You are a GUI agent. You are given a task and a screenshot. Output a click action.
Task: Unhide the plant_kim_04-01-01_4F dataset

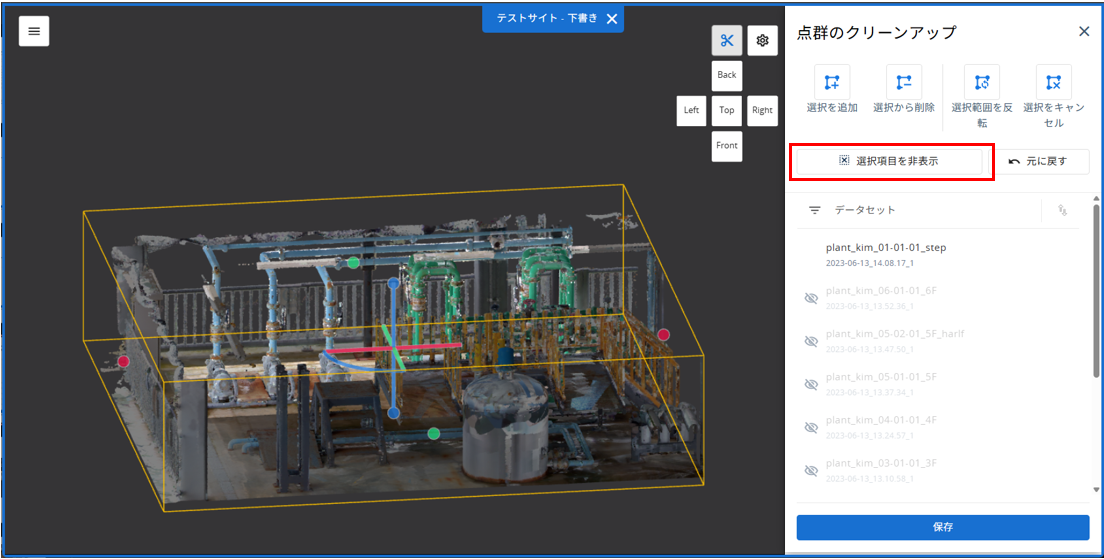(811, 427)
